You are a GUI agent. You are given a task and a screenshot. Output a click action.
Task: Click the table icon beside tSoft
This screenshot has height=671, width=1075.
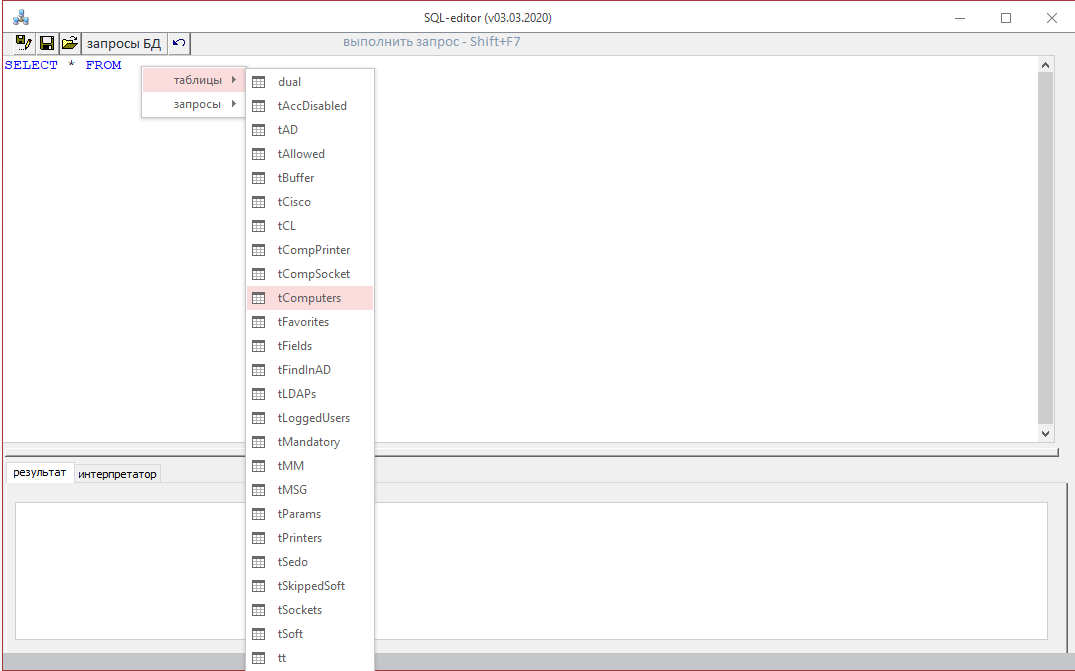point(258,634)
